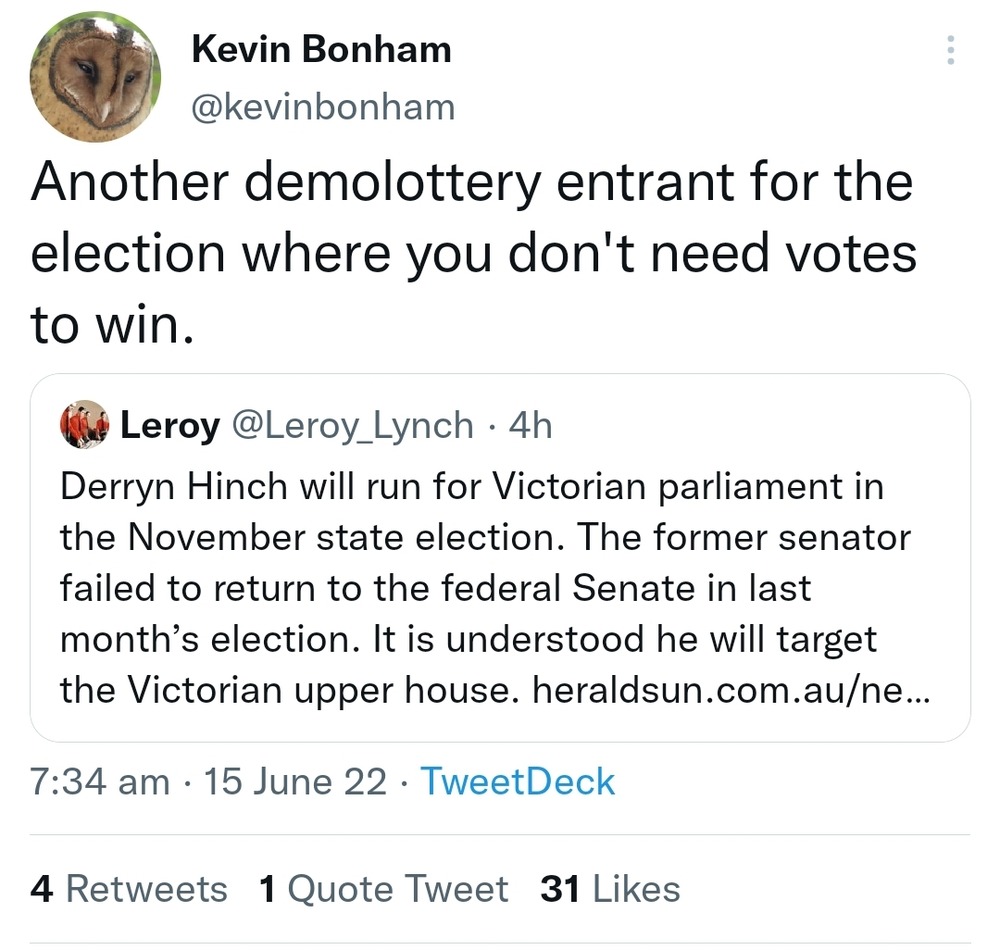Click Leroy's small profile avatar

(x=84, y=425)
